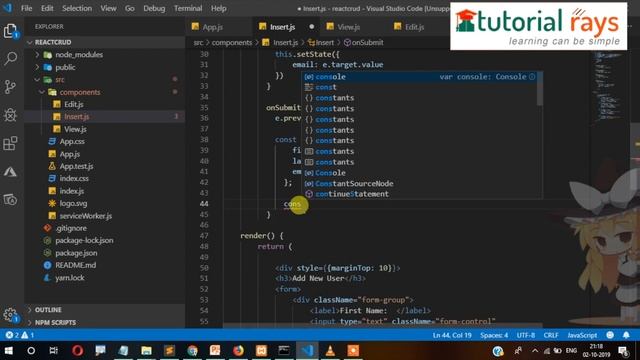The width and height of the screenshot is (640, 360).
Task: Open the Manage gear icon
Action: (x=11, y=315)
